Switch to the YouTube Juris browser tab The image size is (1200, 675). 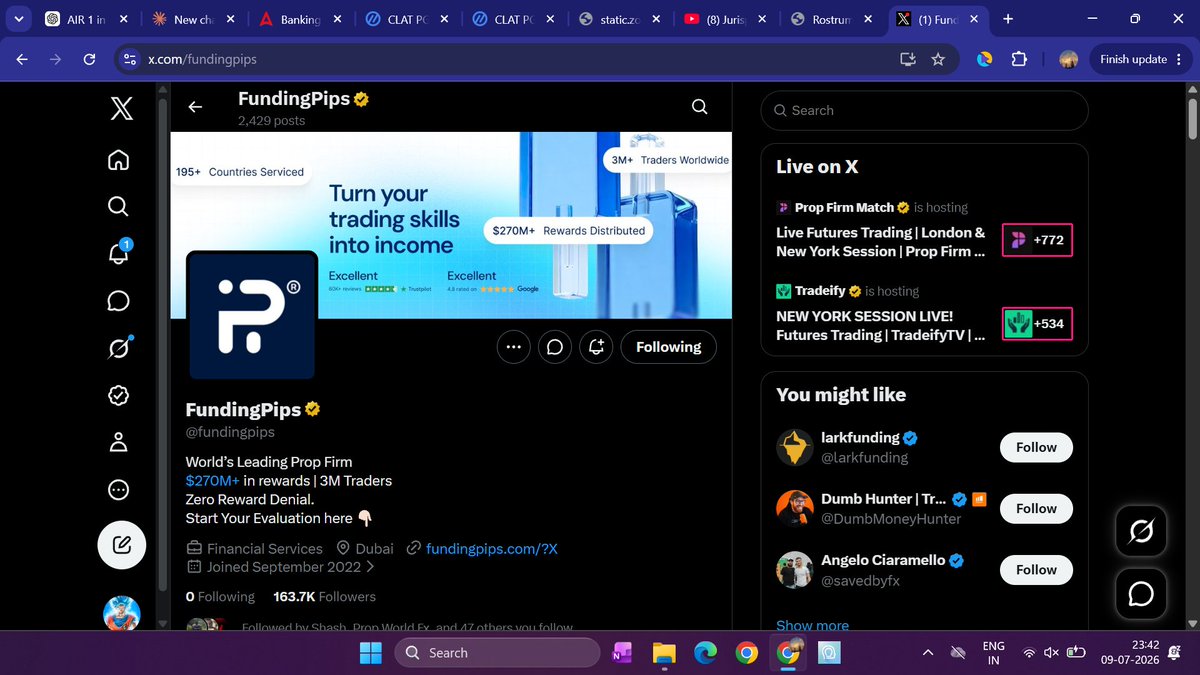pyautogui.click(x=724, y=19)
